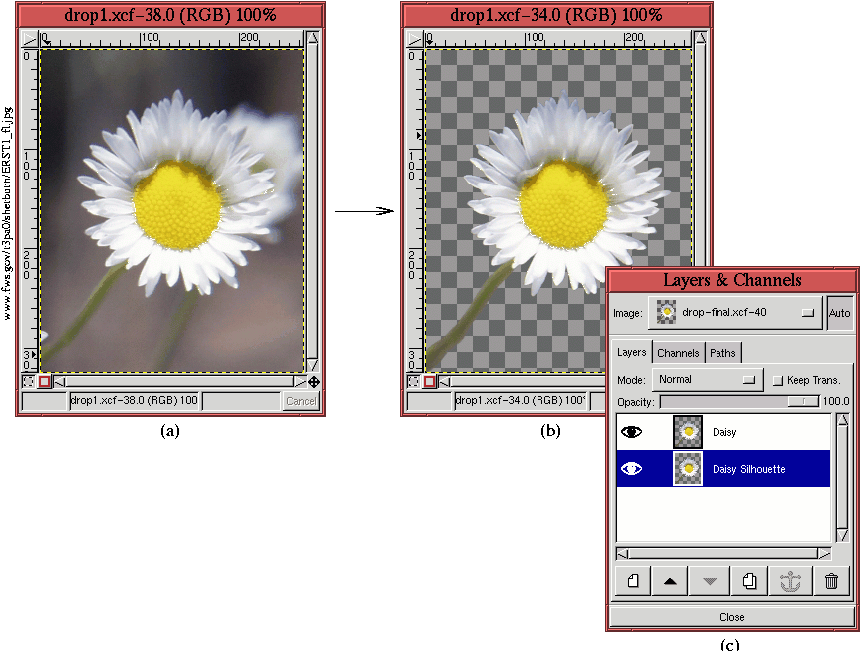Switch to the Paths tab
The width and height of the screenshot is (860, 651).
[x=722, y=353]
